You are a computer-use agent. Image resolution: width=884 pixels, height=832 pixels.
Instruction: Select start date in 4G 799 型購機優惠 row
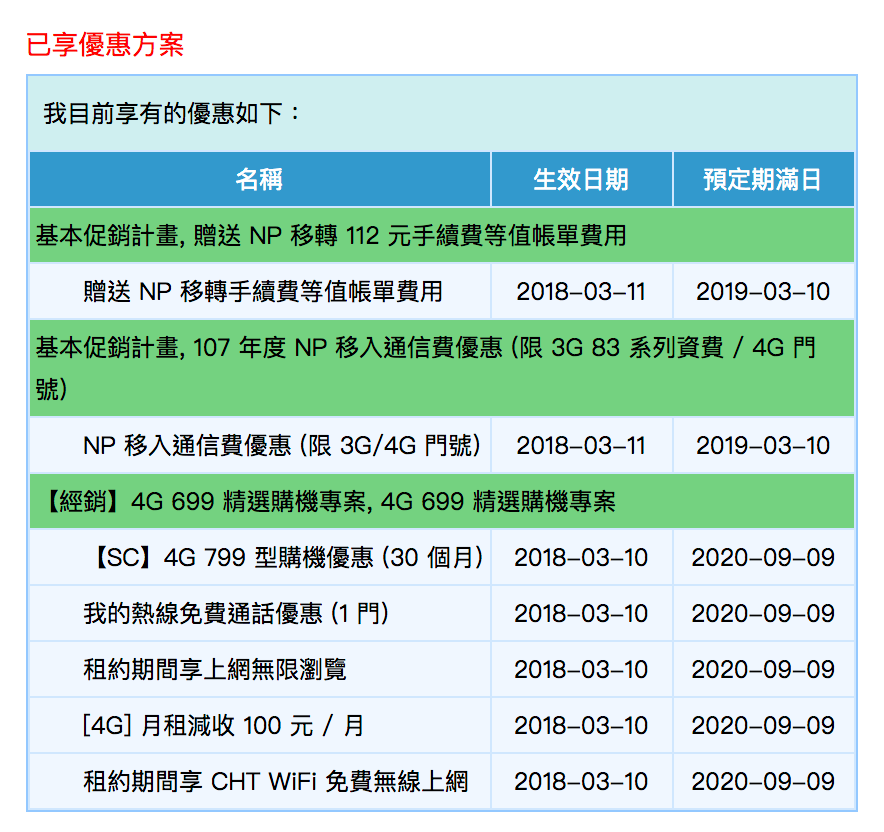pos(581,557)
